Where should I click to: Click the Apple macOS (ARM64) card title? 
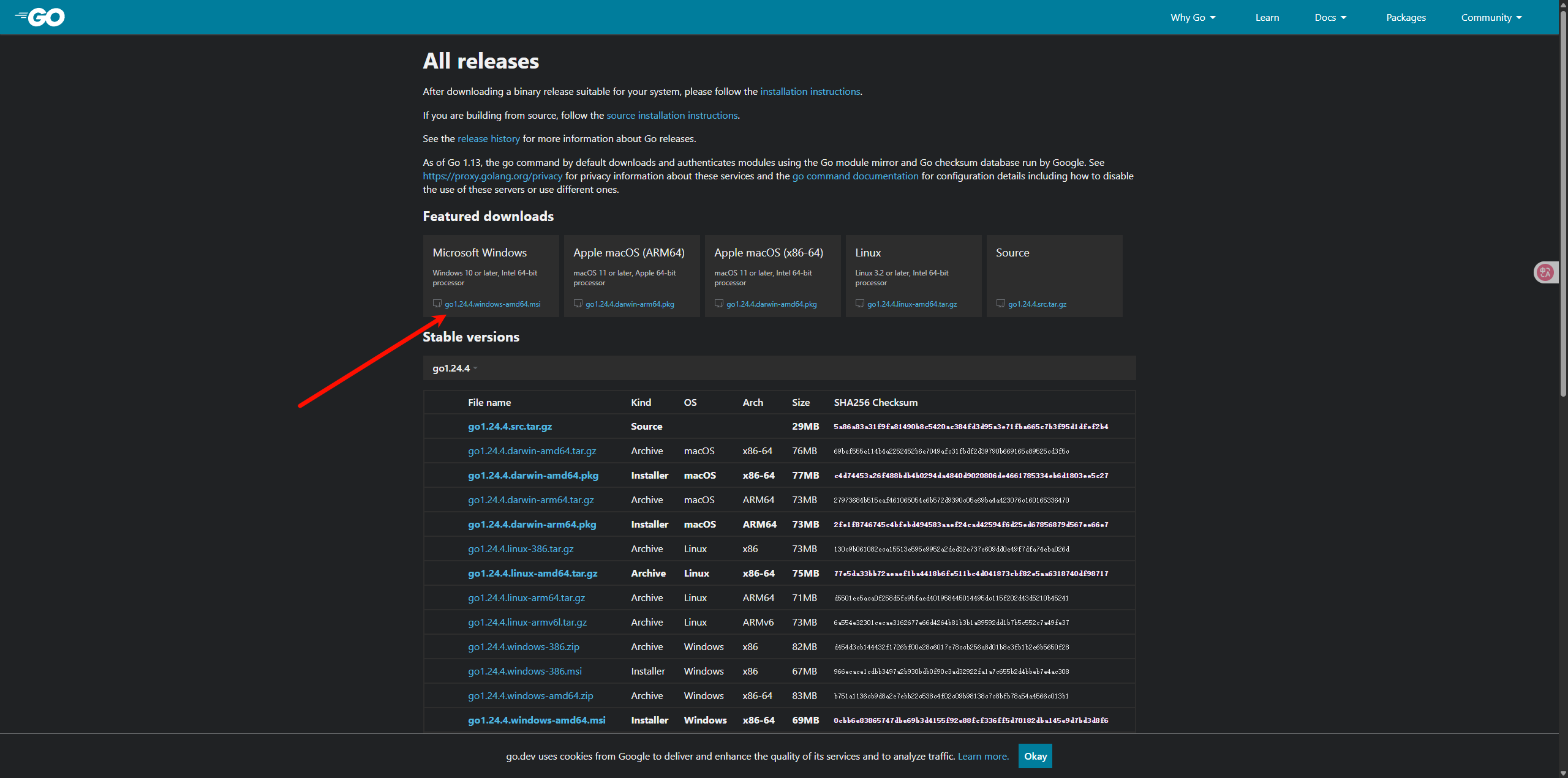click(628, 252)
